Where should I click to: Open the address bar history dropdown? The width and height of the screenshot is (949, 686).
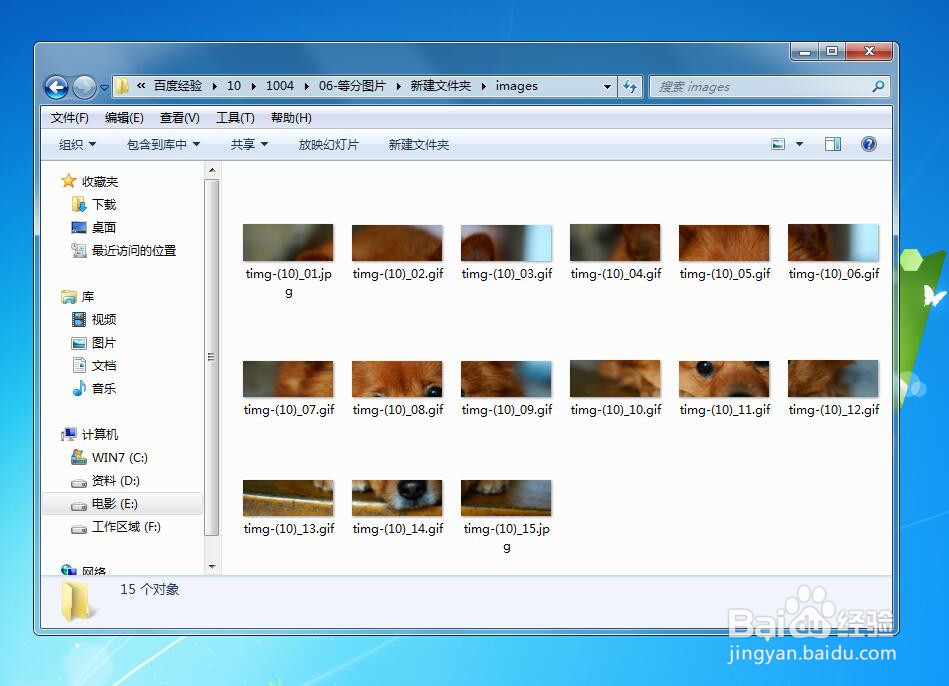[607, 87]
